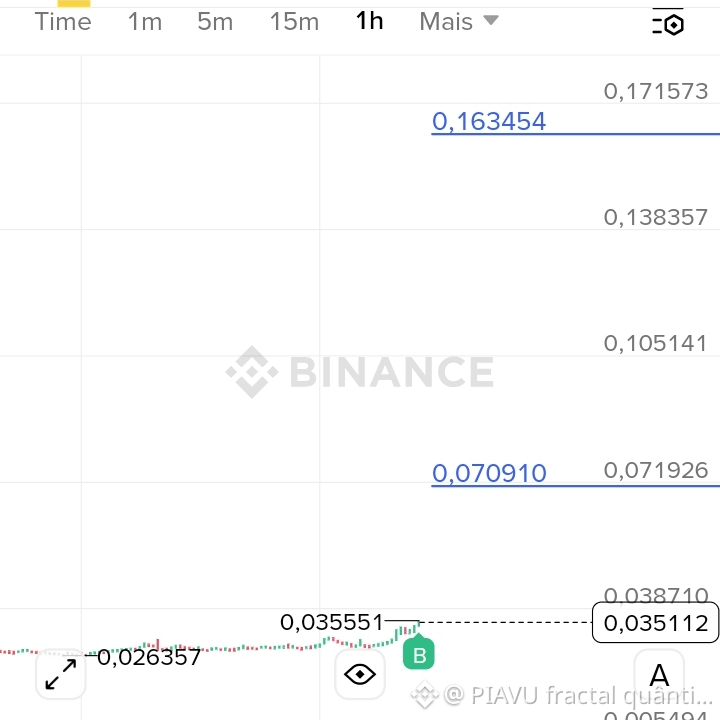Click the blue 0,163454 price line label
Screen dimensions: 720x720
pyautogui.click(x=489, y=122)
